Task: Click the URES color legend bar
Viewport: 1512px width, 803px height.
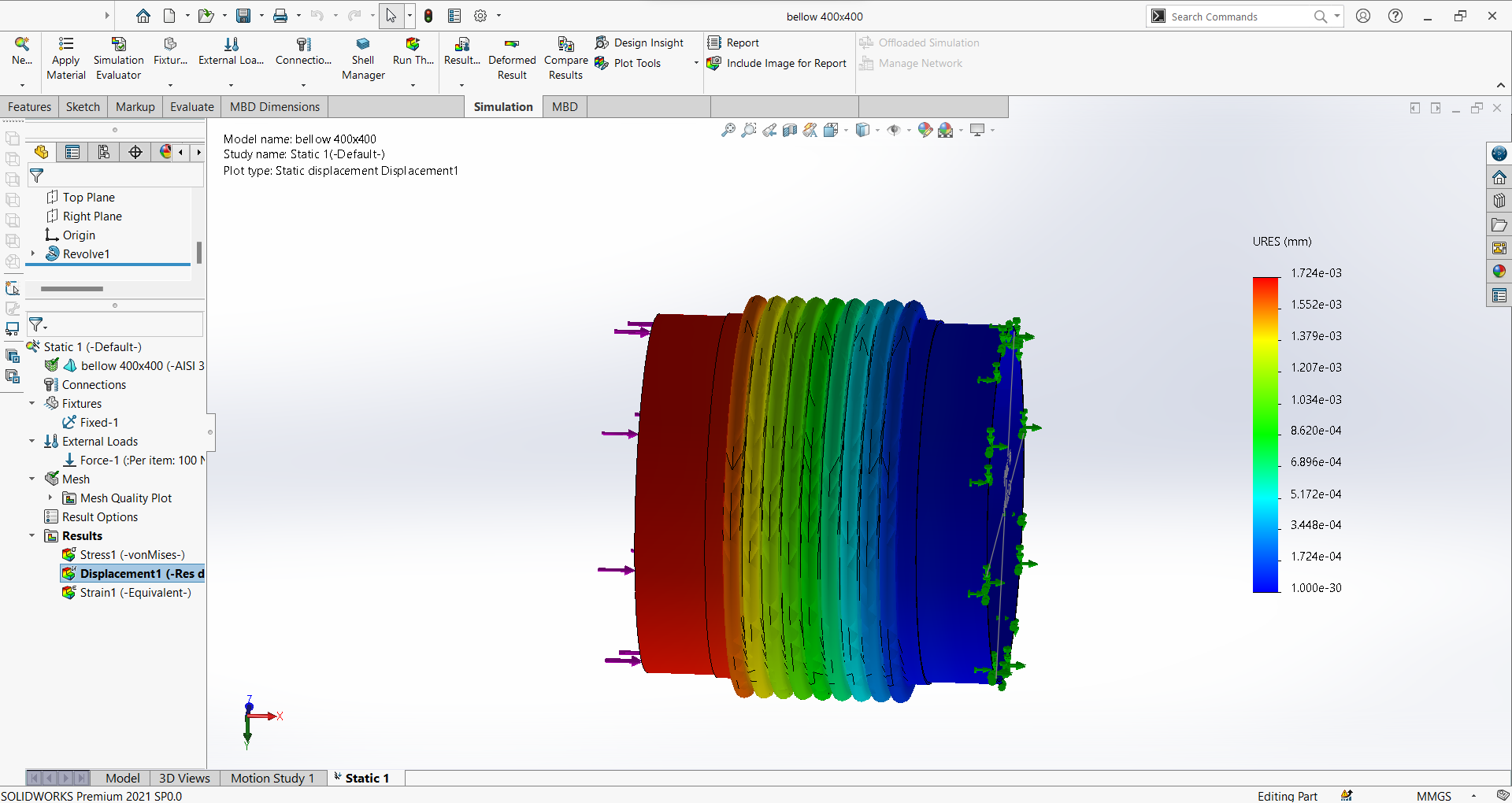Action: pyautogui.click(x=1266, y=433)
